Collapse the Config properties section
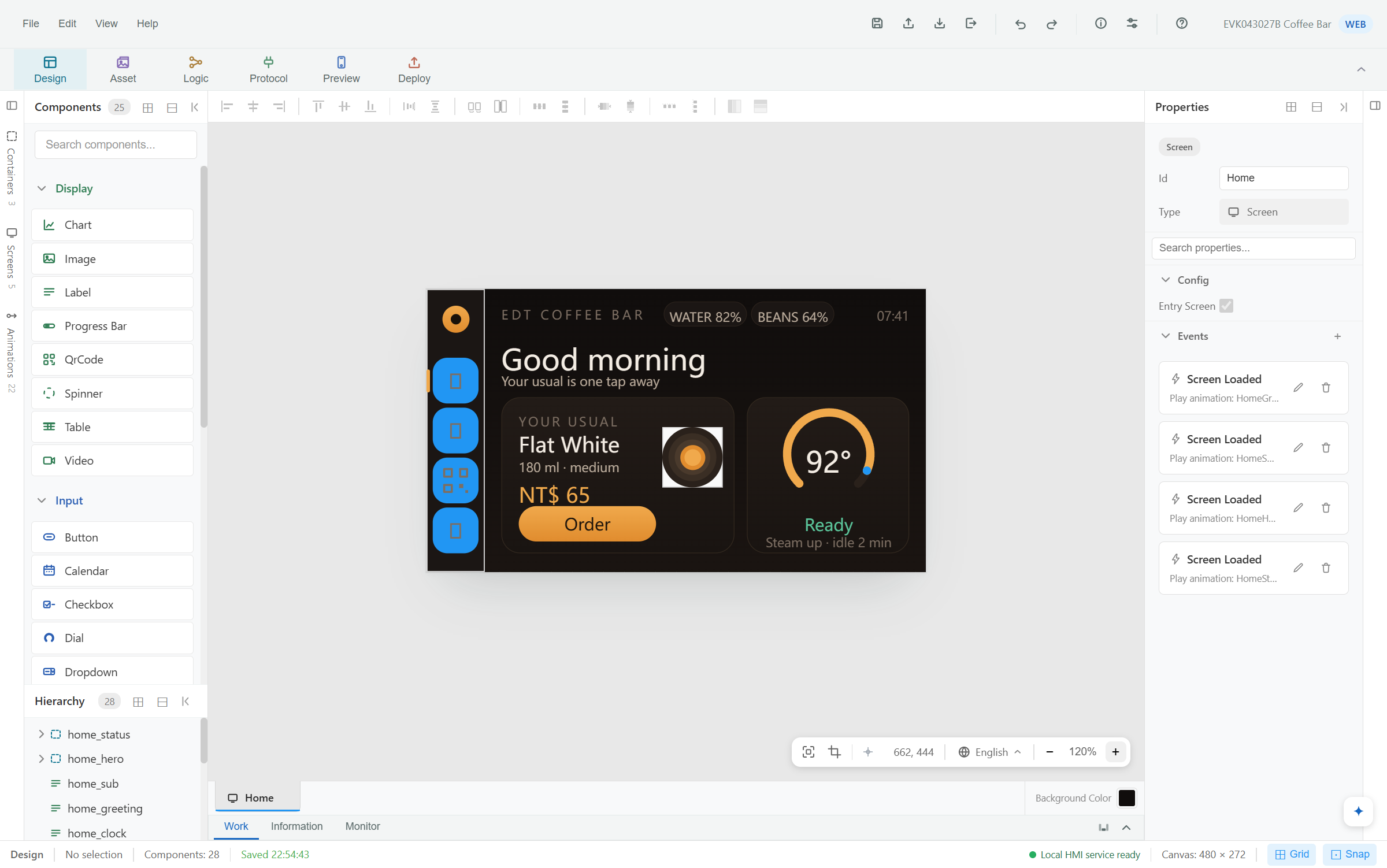This screenshot has height=868, width=1387. [1166, 280]
